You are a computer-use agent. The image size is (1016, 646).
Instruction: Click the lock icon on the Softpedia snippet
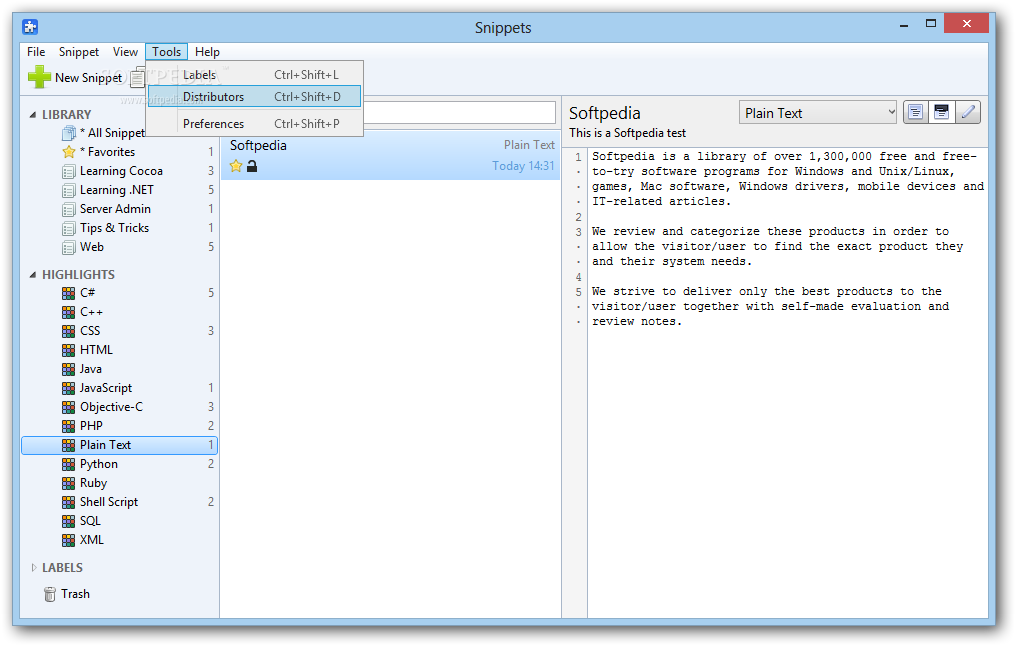pos(252,166)
